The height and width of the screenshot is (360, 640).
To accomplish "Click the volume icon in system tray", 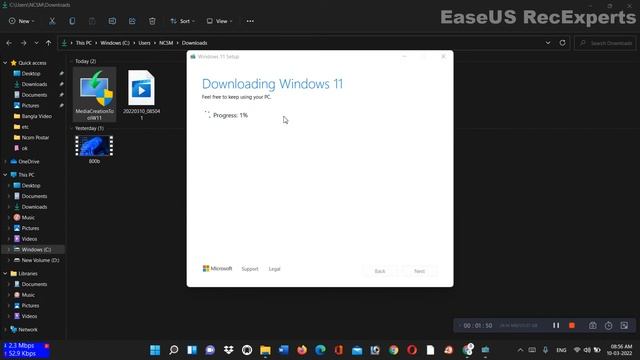I will click(x=587, y=350).
